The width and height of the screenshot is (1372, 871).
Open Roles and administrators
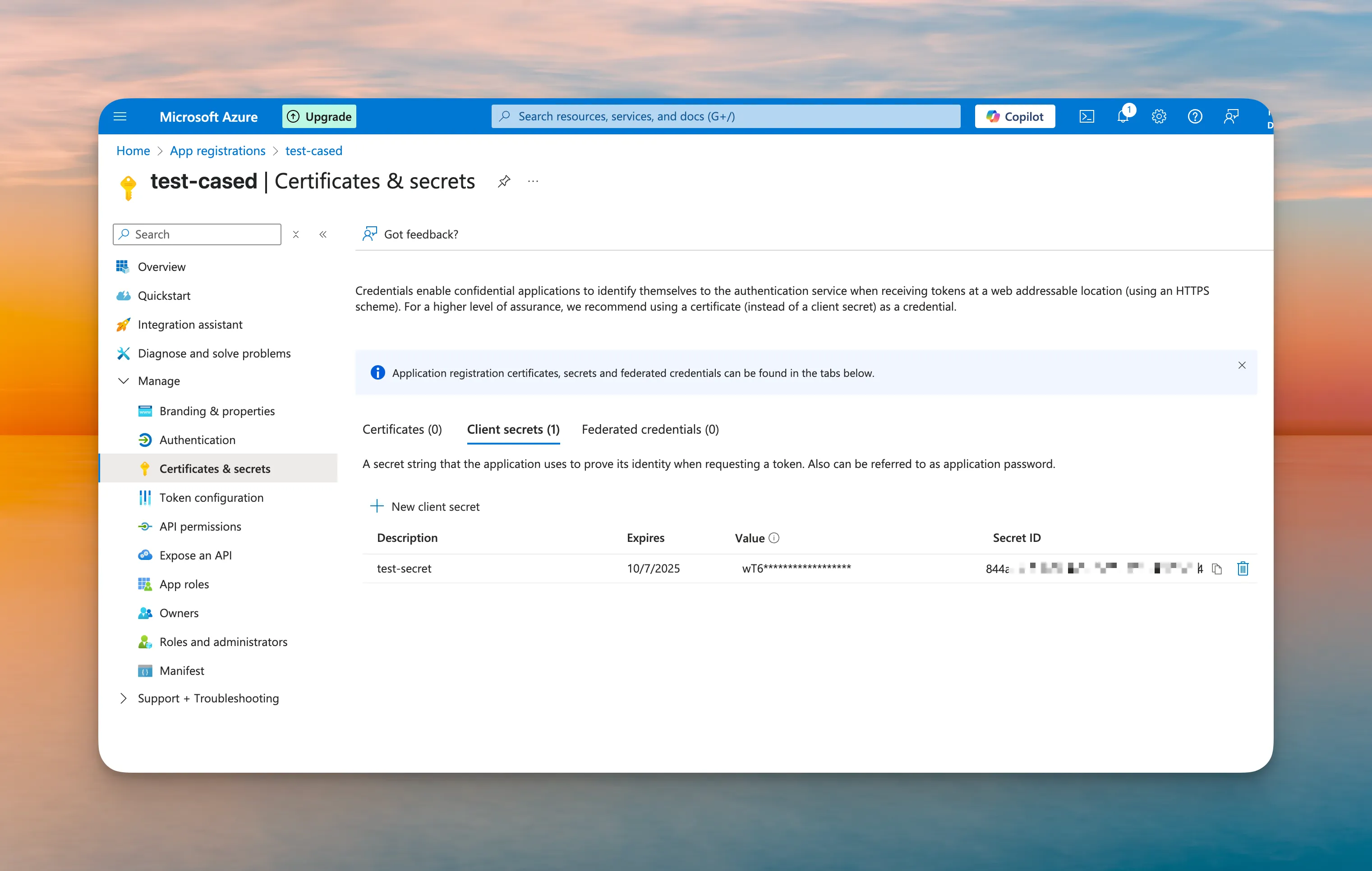point(223,642)
